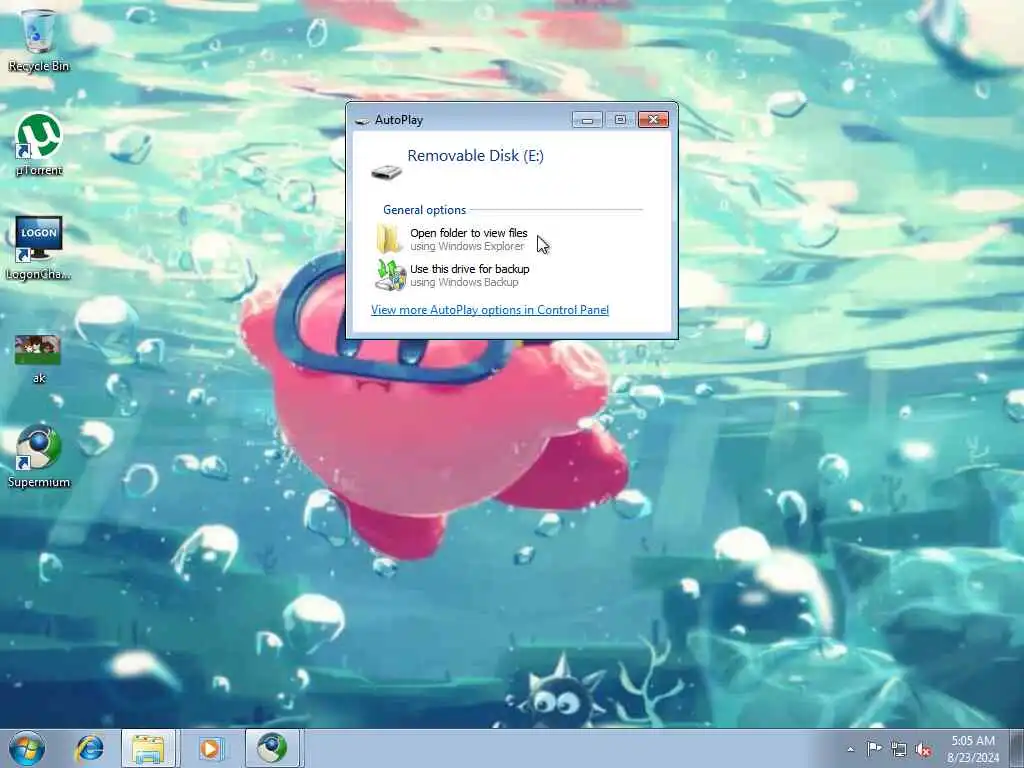The height and width of the screenshot is (768, 1024).
Task: Open Windows Media Player from taskbar
Action: [210, 748]
